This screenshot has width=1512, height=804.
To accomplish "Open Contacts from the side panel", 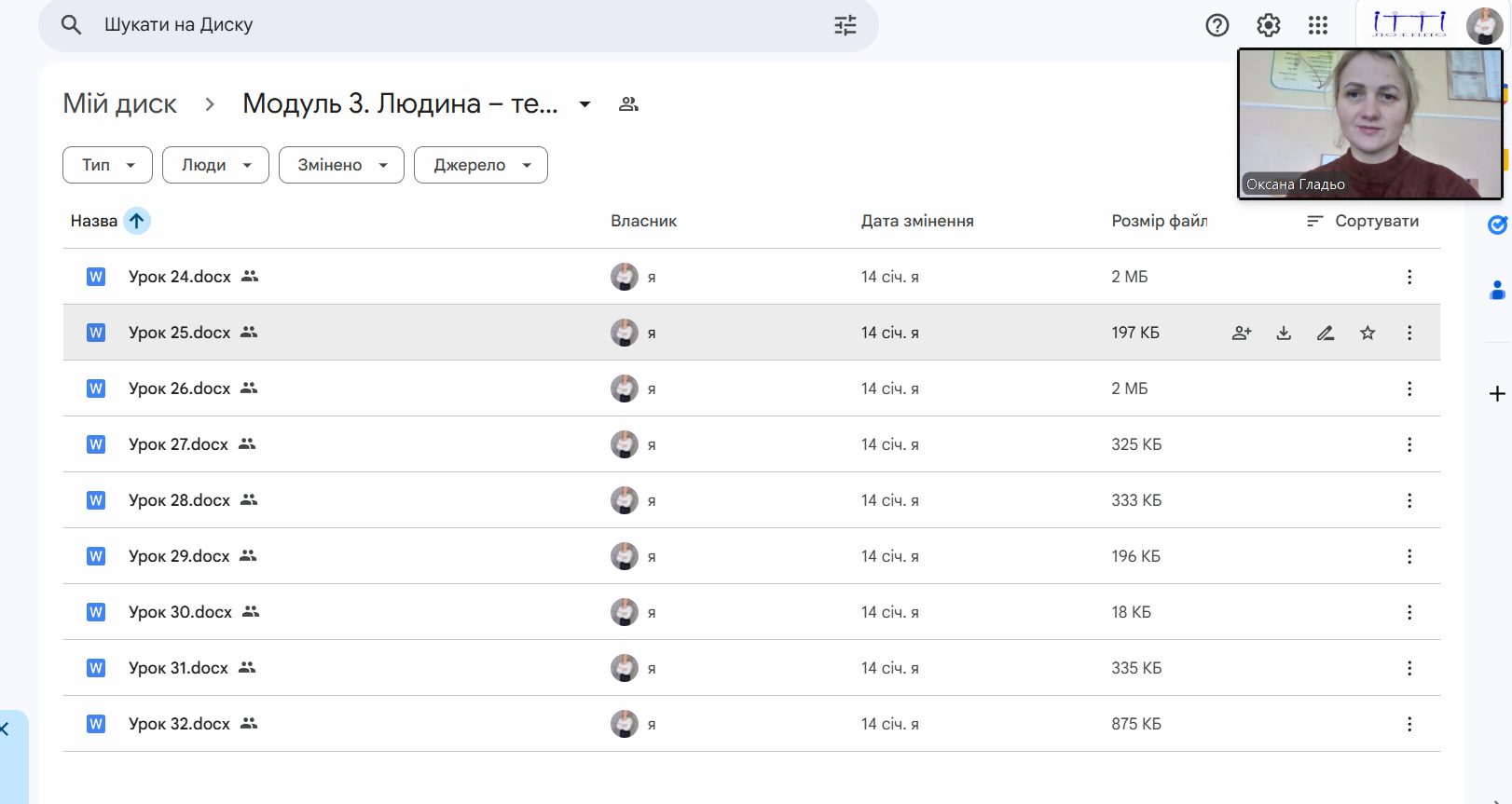I will pyautogui.click(x=1497, y=291).
